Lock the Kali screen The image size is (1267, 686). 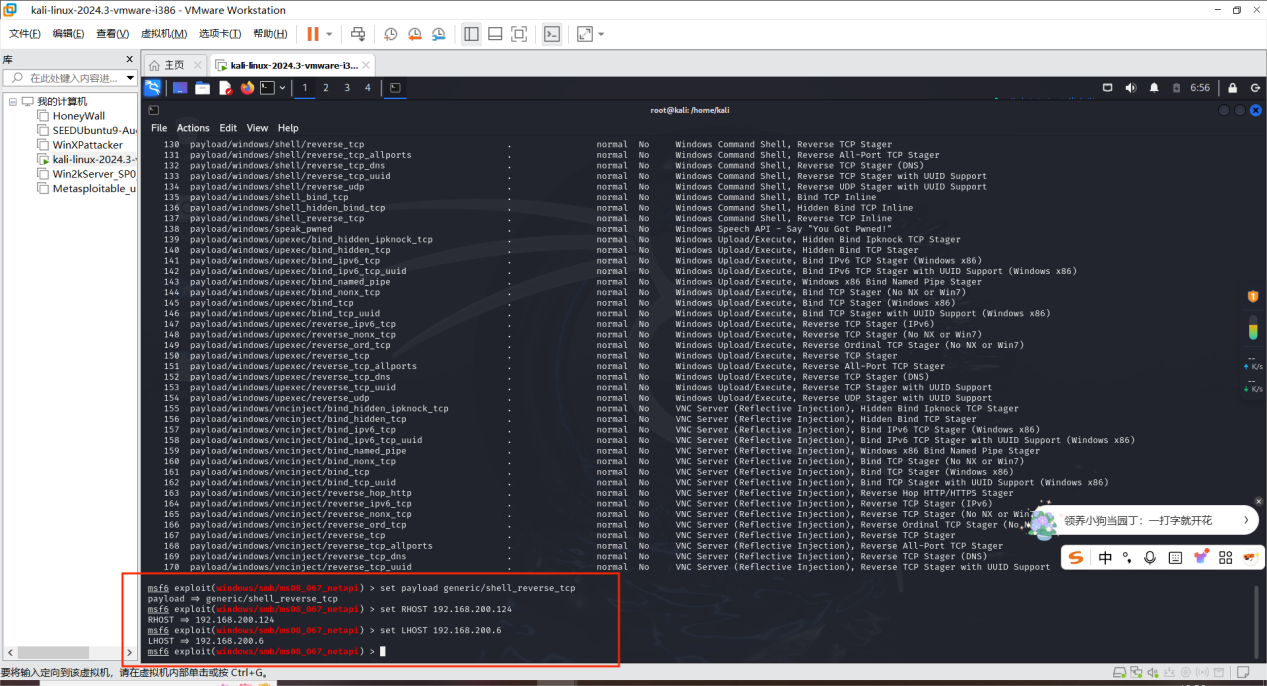point(1232,88)
